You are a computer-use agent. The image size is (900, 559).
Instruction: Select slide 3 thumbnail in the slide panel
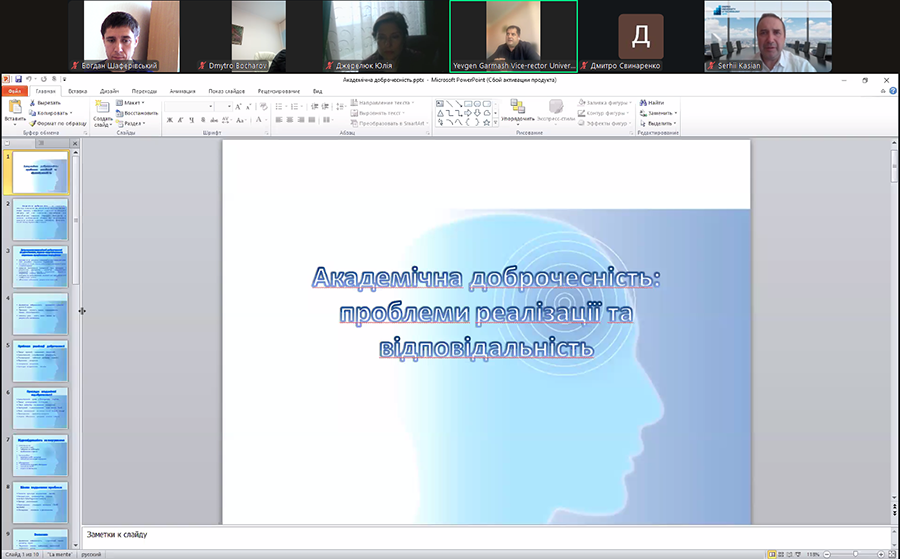(x=41, y=267)
